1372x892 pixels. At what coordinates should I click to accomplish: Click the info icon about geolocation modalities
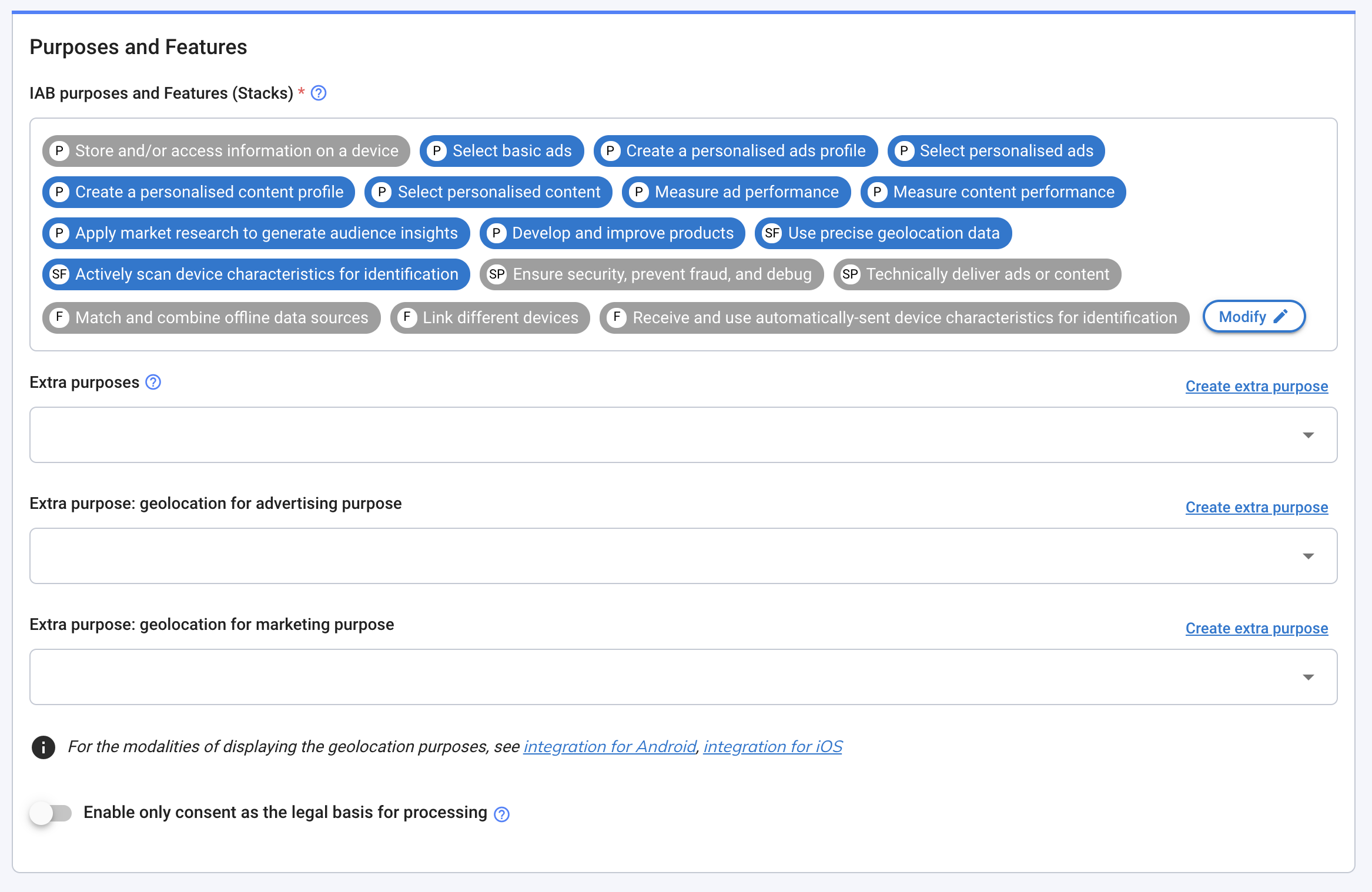click(43, 747)
